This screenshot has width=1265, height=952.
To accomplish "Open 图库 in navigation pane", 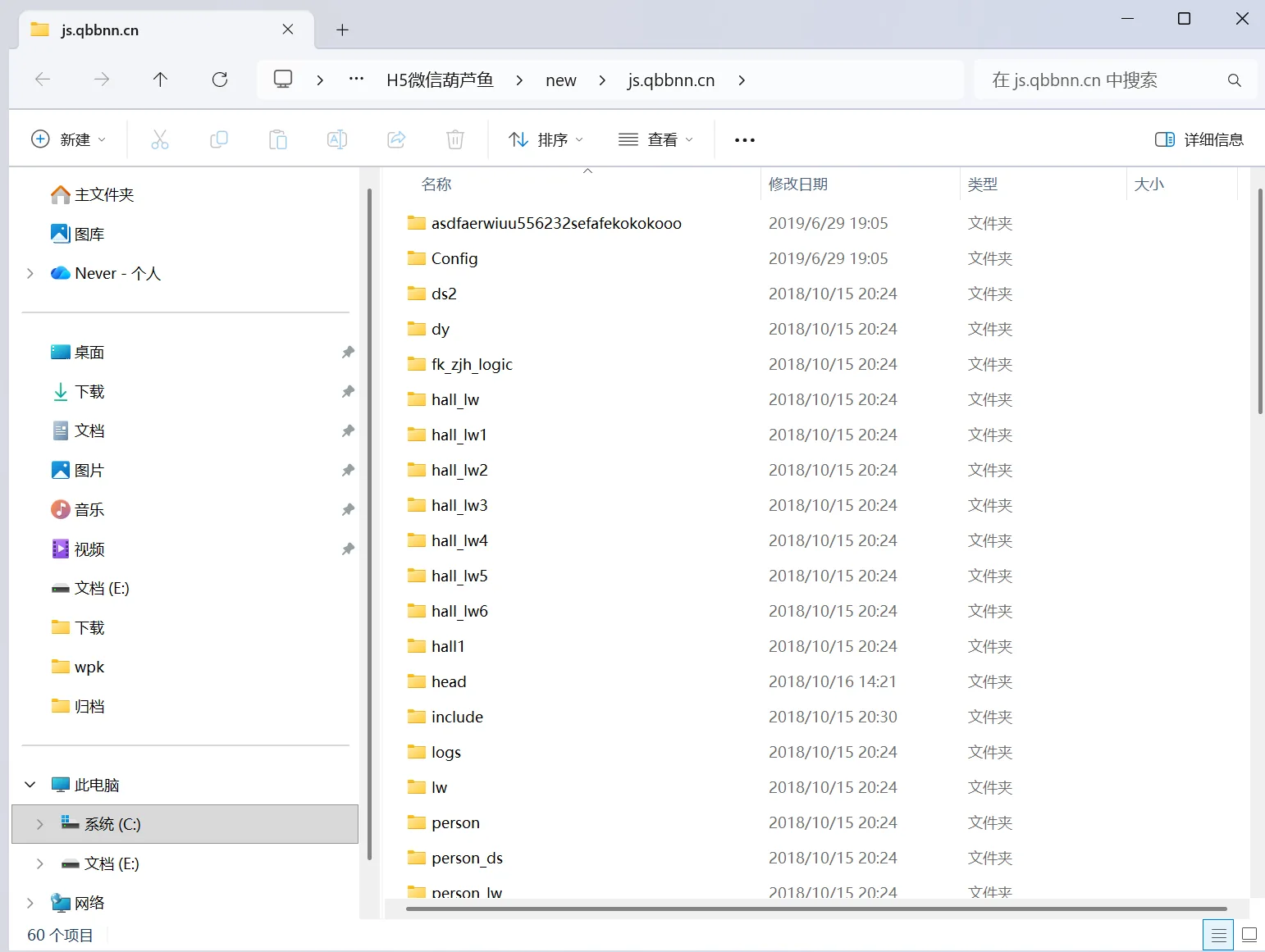I will (78, 234).
